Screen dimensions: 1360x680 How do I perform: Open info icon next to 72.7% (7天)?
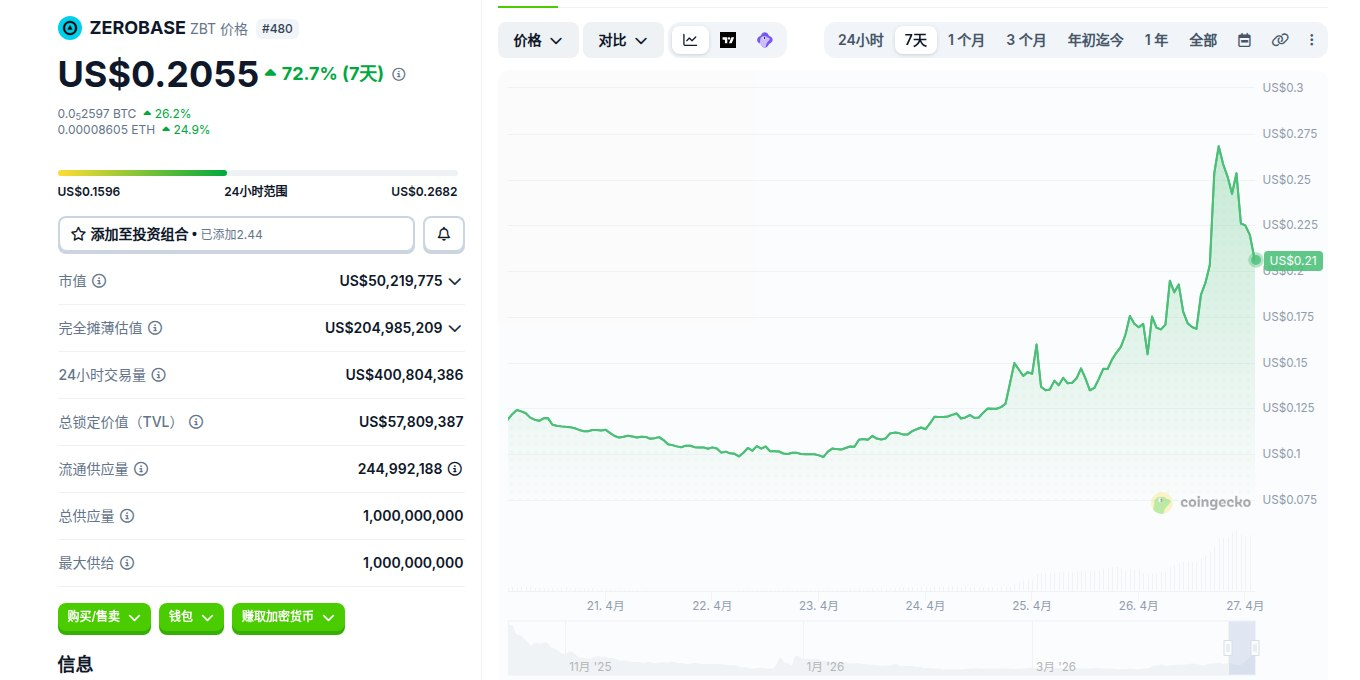[x=399, y=74]
